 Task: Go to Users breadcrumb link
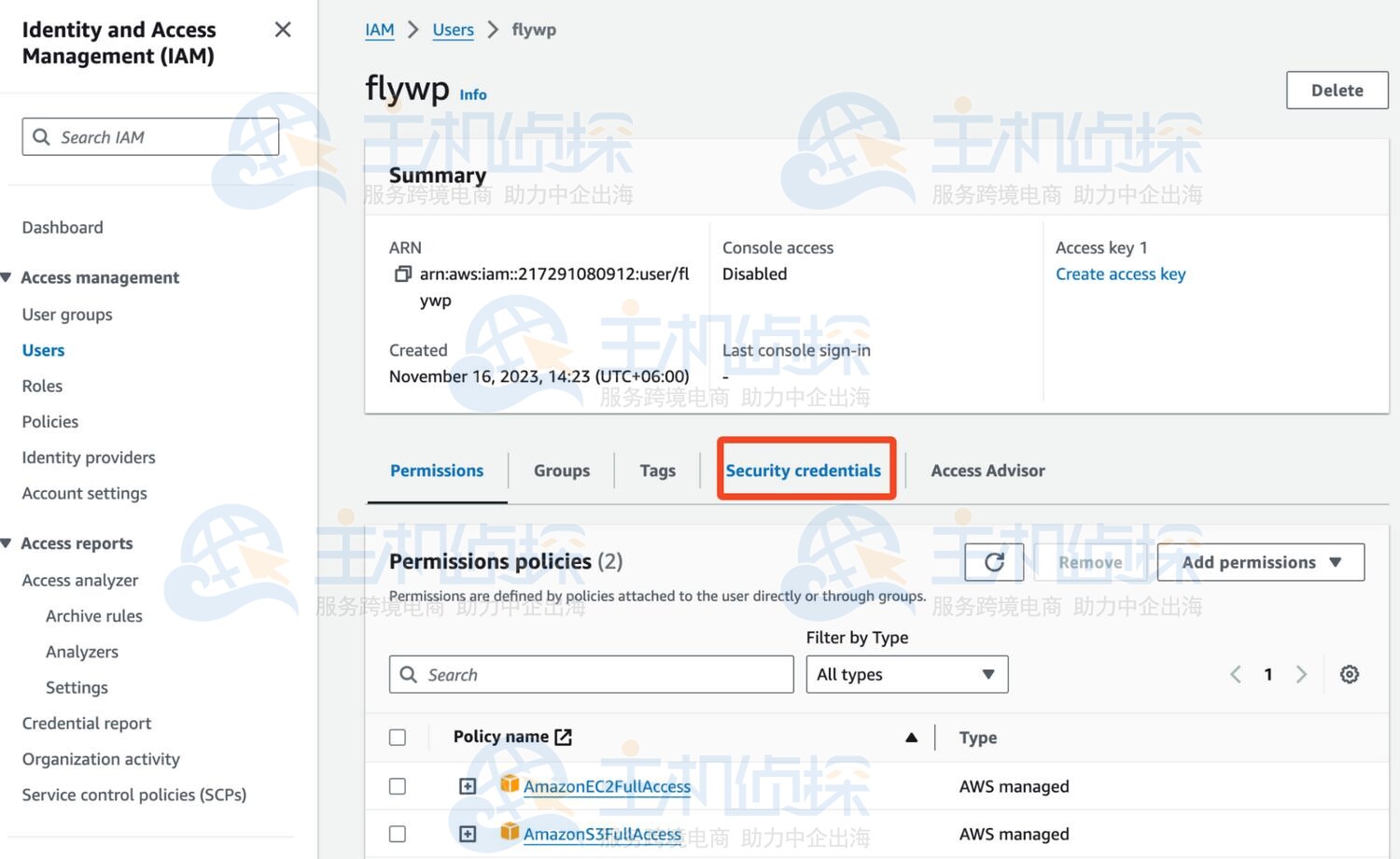point(454,30)
